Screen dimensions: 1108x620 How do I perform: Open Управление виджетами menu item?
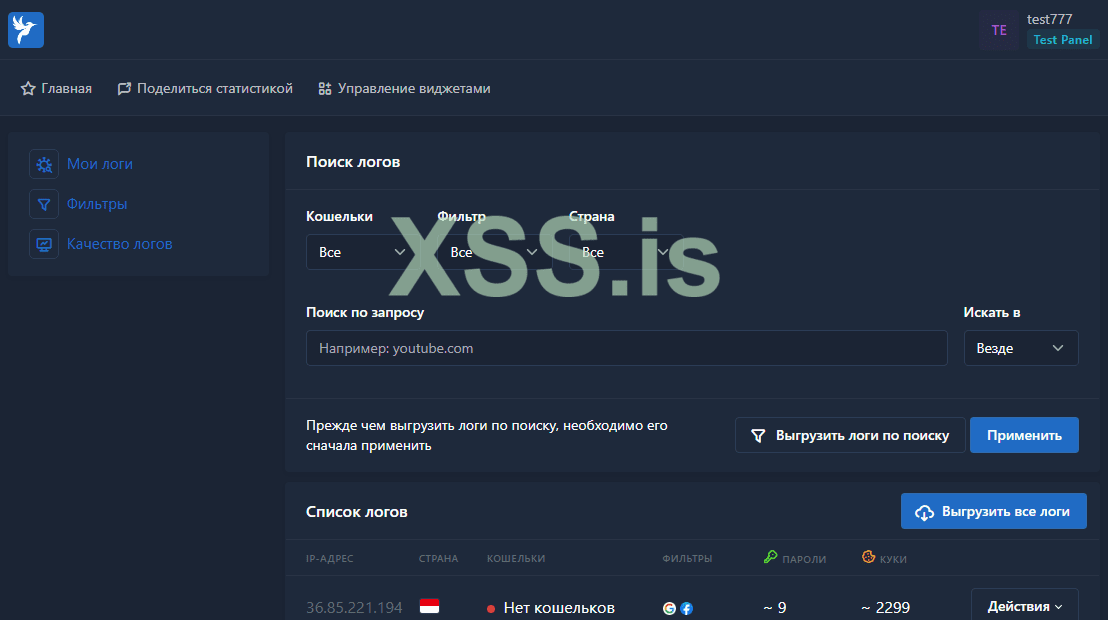pos(404,88)
